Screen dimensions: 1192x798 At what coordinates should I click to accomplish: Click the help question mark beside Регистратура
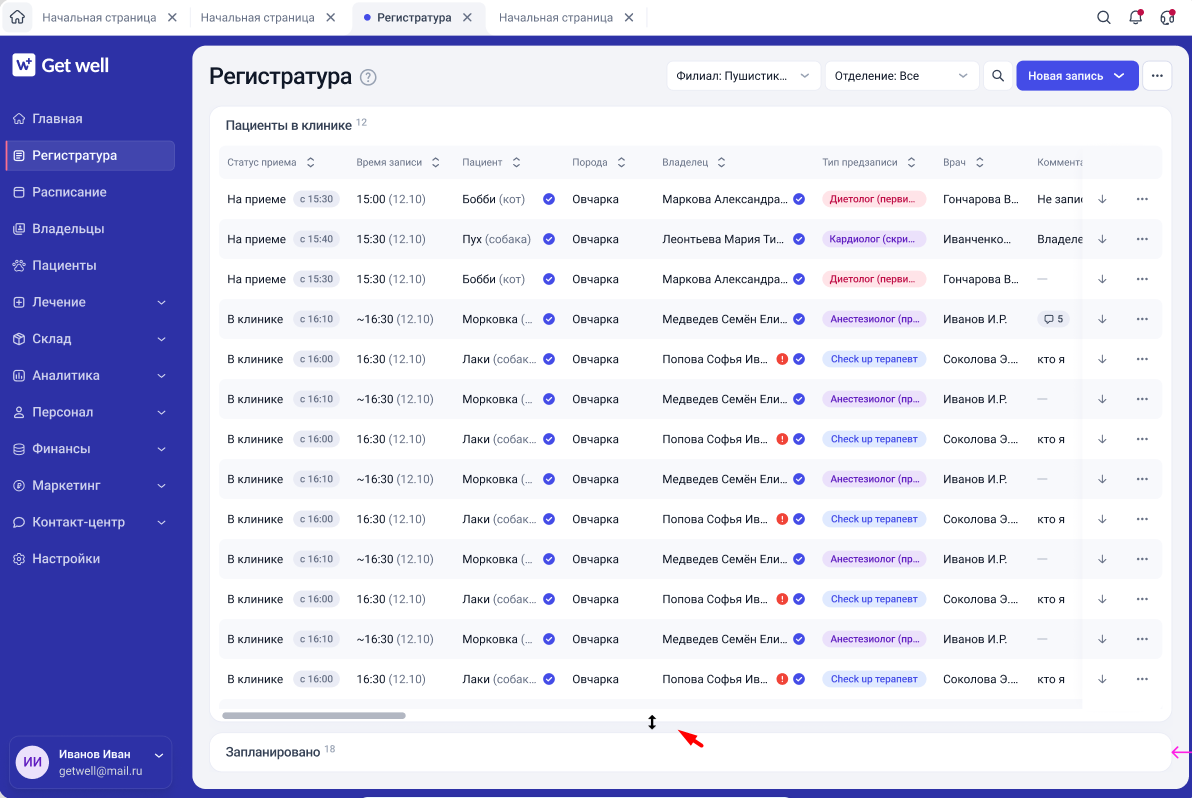coord(368,77)
